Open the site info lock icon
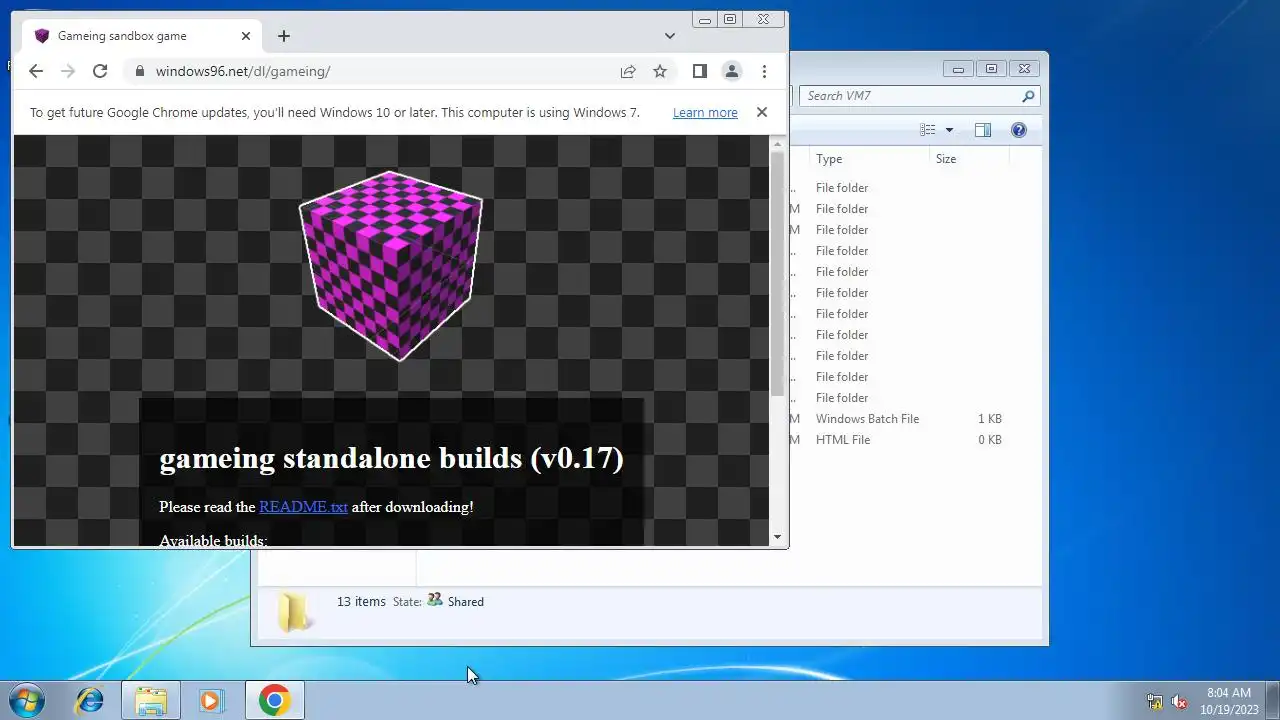Image resolution: width=1280 pixels, height=720 pixels. (139, 71)
